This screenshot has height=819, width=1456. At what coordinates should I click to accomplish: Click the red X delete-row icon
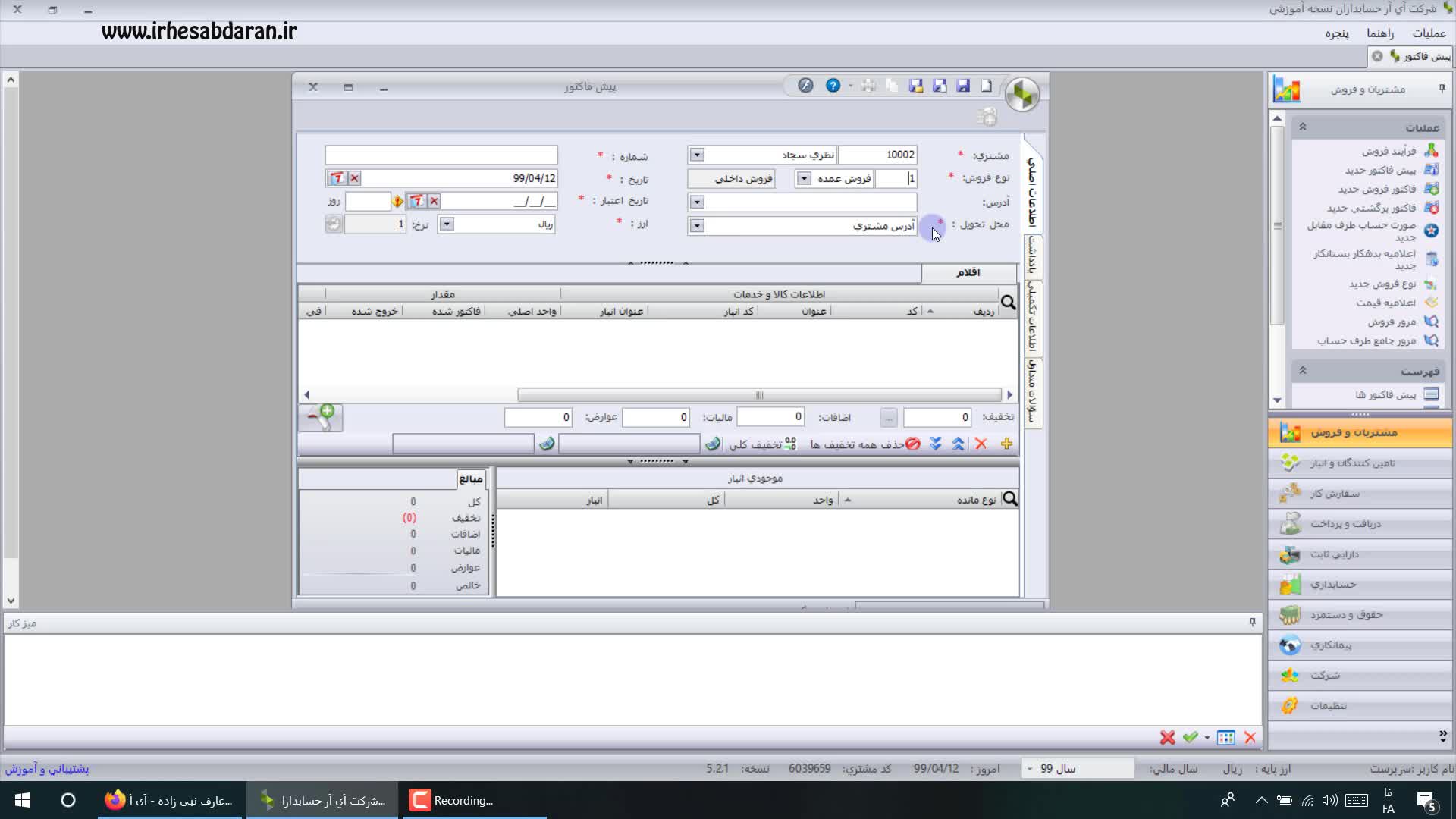981,444
